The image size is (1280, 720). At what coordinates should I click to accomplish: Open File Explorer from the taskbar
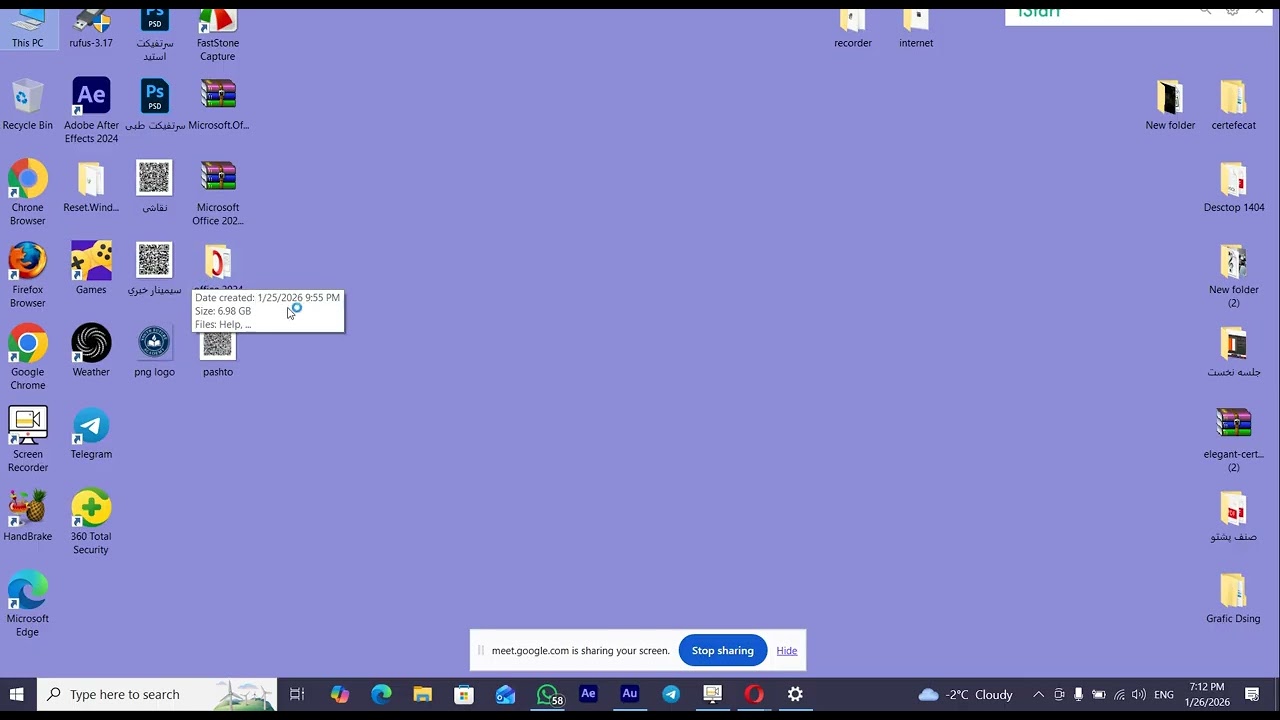tap(422, 694)
